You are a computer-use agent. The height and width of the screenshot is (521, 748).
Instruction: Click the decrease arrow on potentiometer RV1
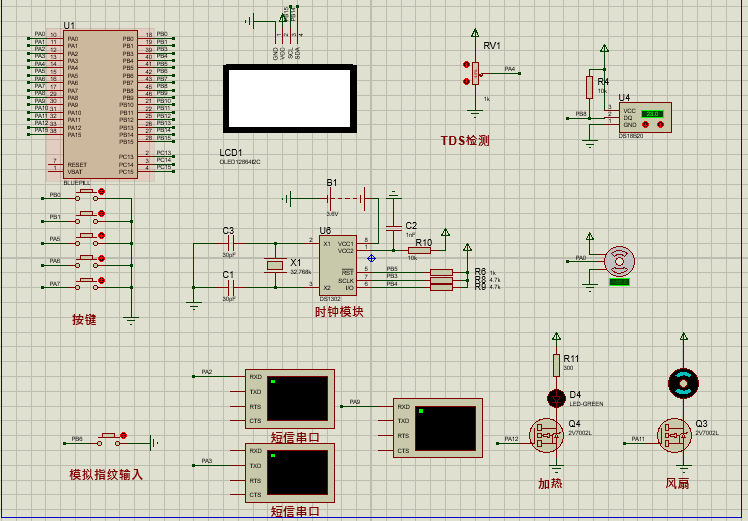coord(466,82)
